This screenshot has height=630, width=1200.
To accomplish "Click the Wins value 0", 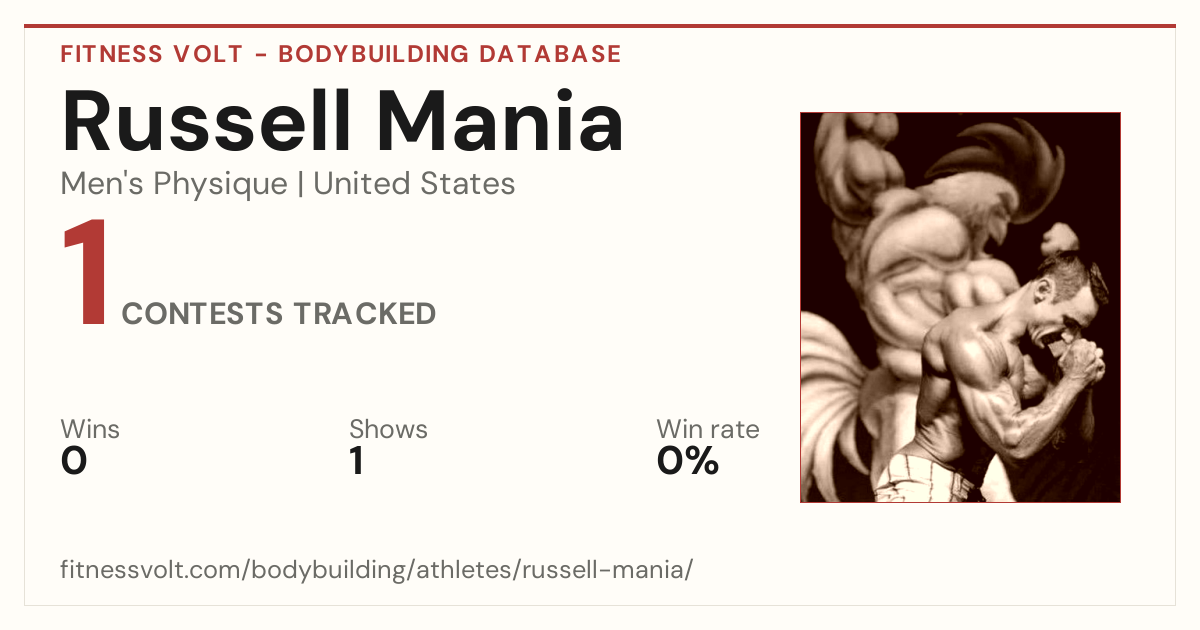I will (74, 461).
